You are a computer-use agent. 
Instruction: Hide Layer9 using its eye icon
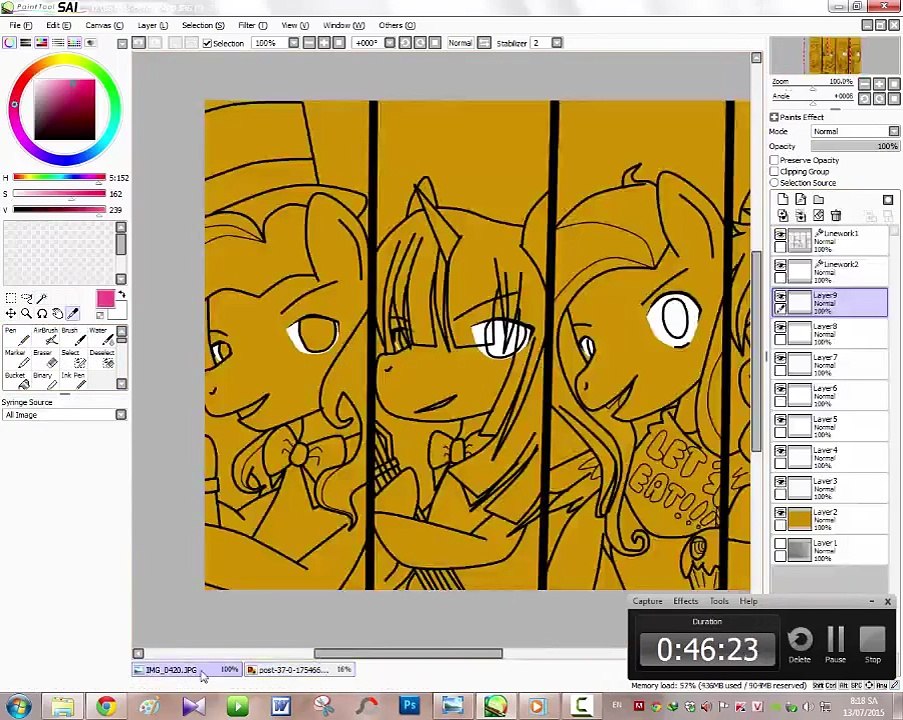780,296
